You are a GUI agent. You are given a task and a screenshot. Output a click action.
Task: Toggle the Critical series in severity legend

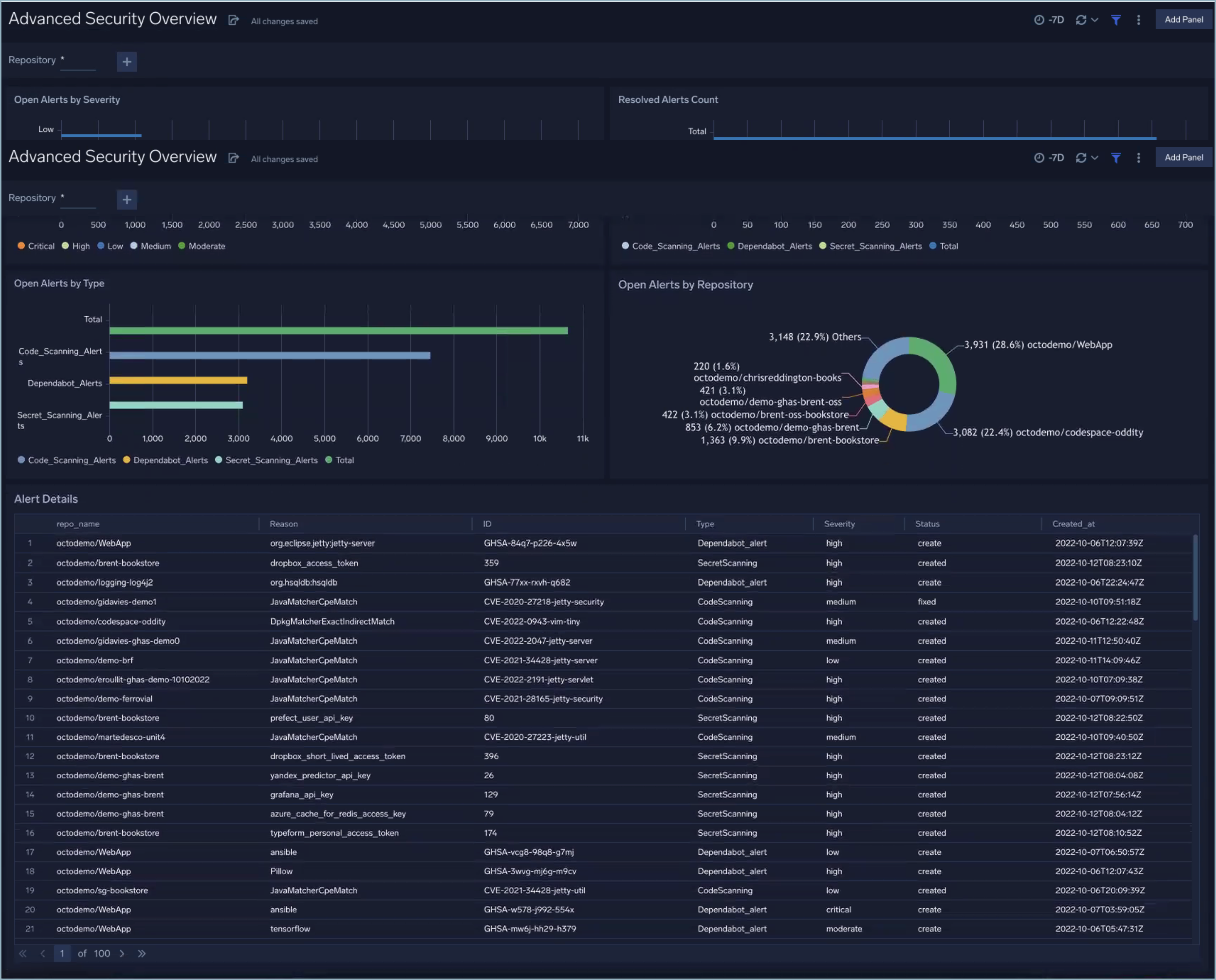tap(36, 246)
